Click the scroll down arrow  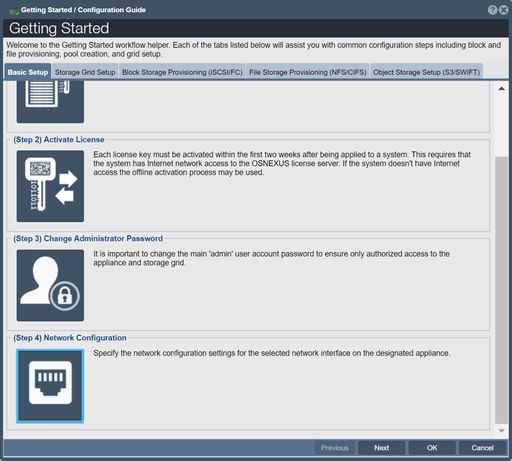[x=501, y=431]
